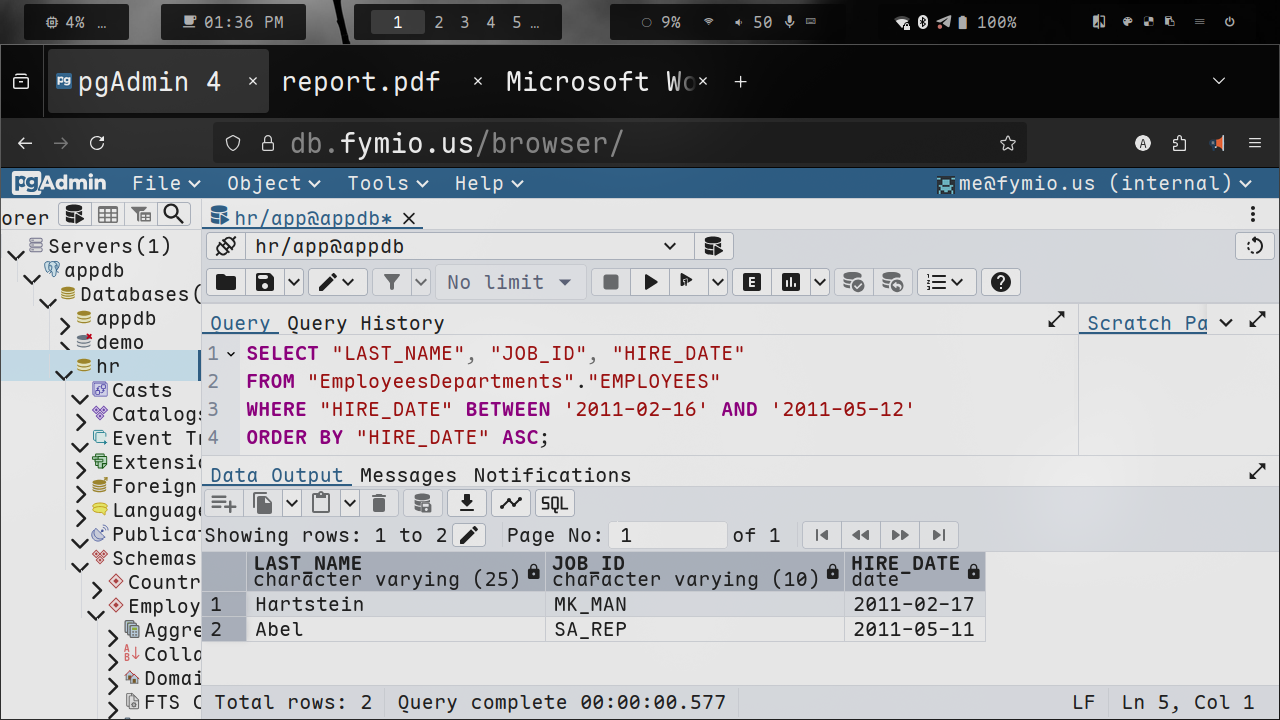Open the graph visualiser icon
1280x720 pixels.
pyautogui.click(x=511, y=504)
